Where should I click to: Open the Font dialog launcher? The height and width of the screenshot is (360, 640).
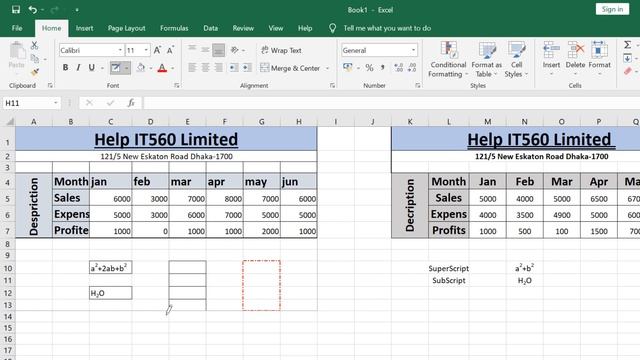pyautogui.click(x=176, y=86)
